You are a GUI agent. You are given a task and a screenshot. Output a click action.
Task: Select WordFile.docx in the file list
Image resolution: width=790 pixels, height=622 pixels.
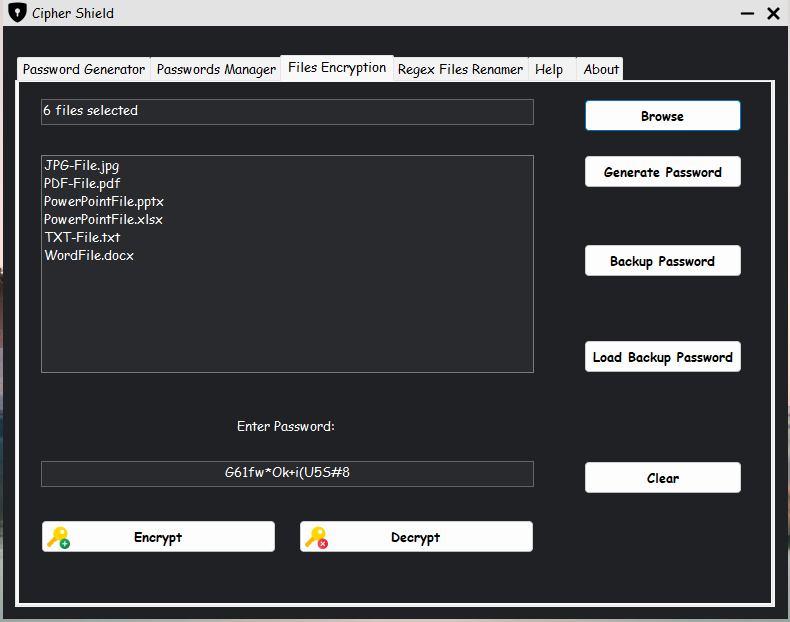tap(89, 256)
